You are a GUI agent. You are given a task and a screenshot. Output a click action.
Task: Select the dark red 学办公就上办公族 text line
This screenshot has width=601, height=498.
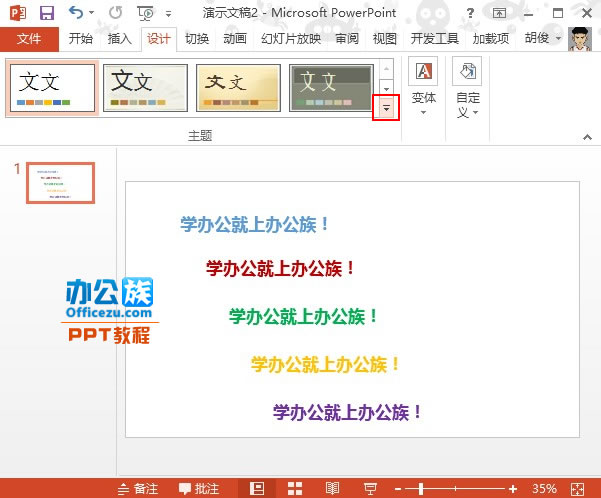(x=281, y=268)
